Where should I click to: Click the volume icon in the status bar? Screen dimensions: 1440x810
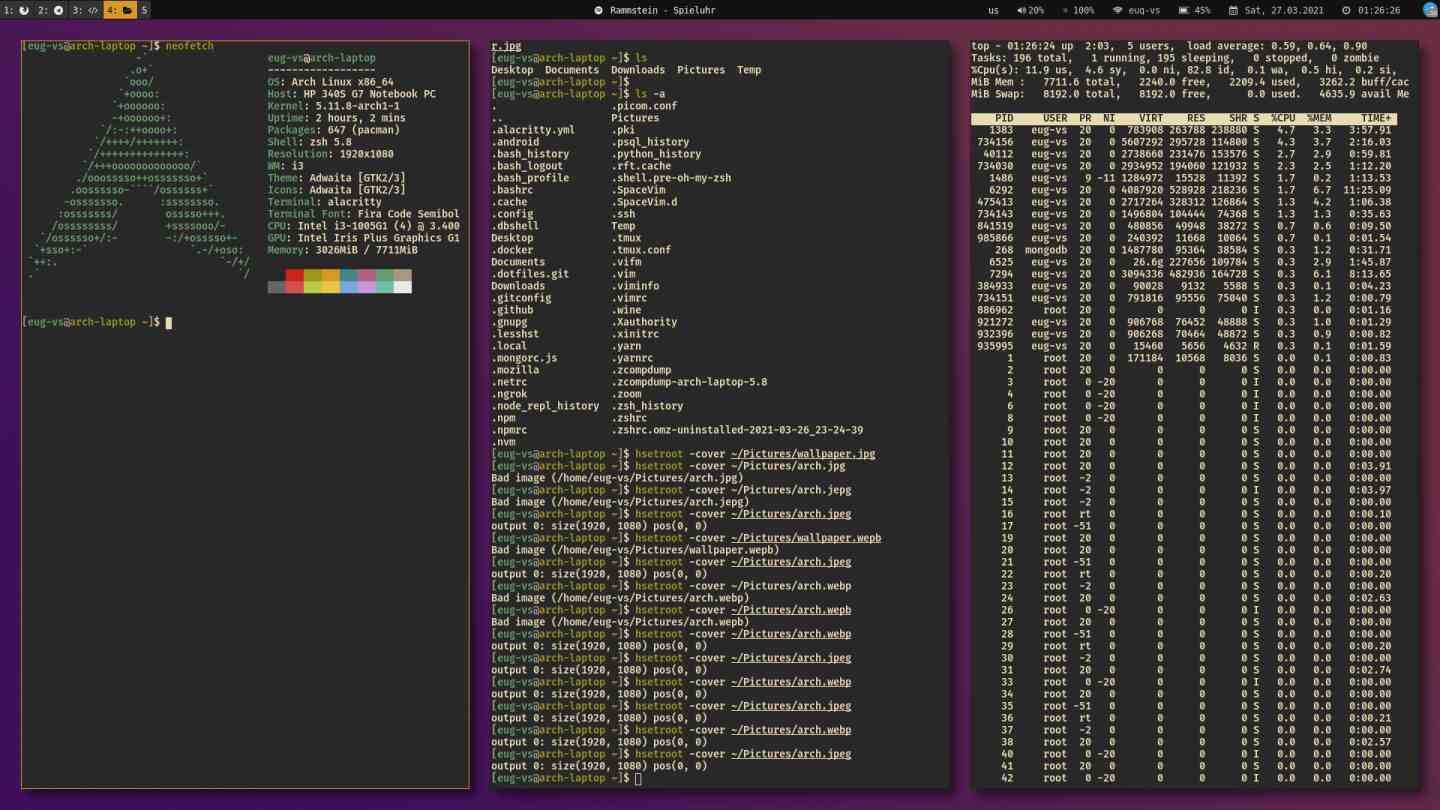click(x=1021, y=9)
